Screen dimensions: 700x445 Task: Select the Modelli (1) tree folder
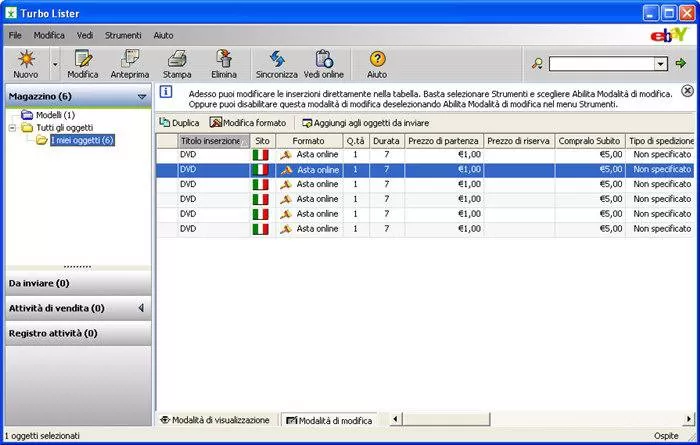(54, 115)
